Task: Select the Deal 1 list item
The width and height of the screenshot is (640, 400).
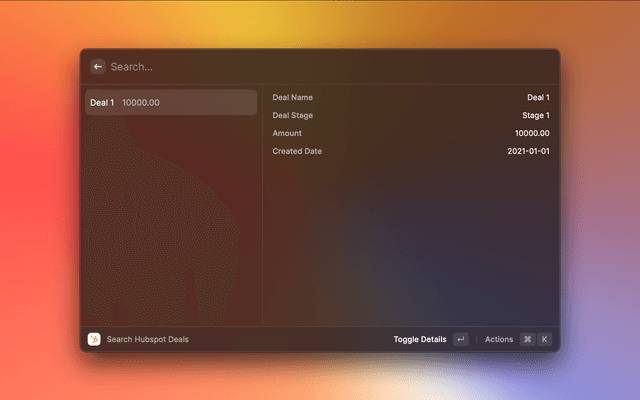Action: coord(171,102)
